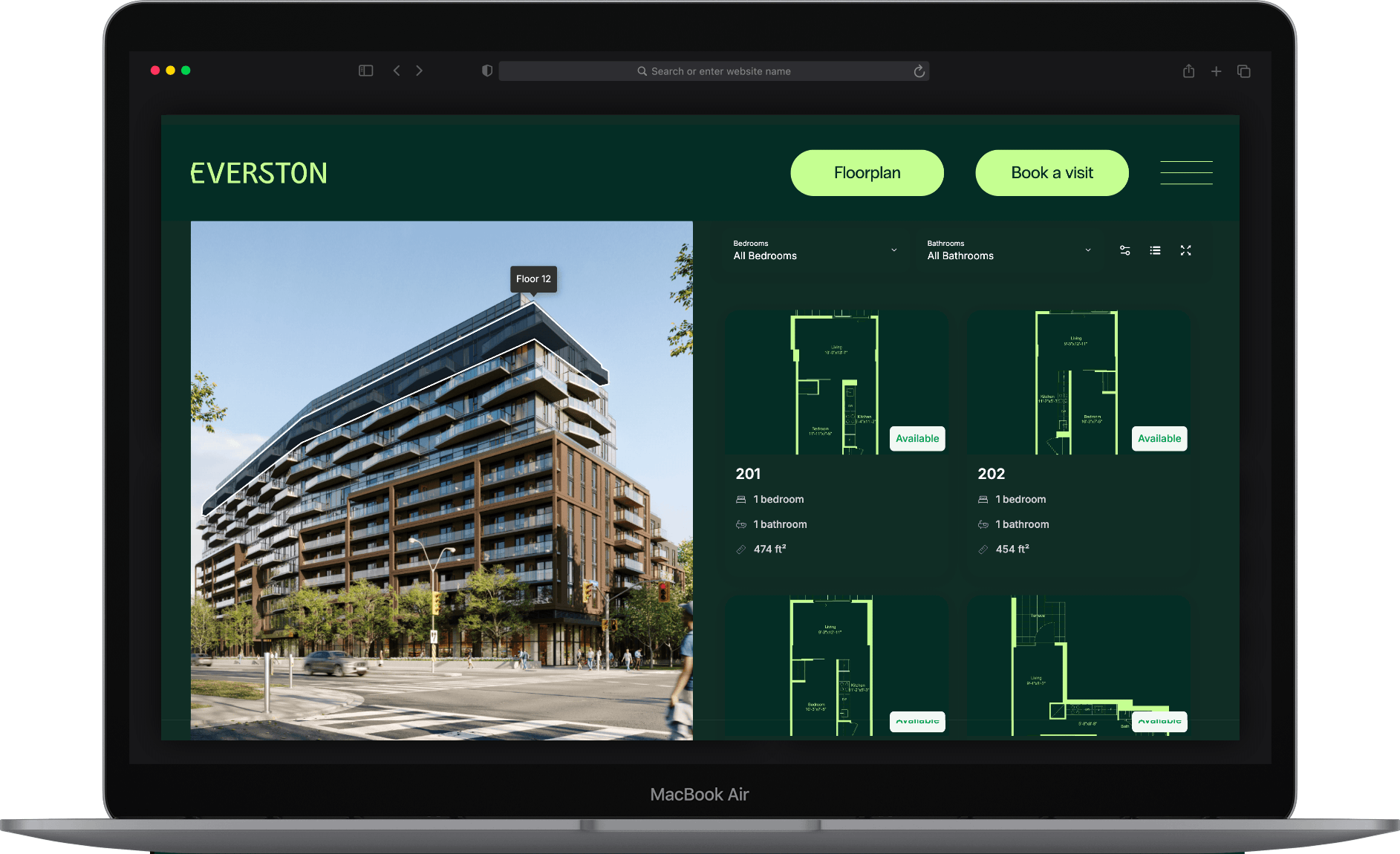Go back with the browser back arrow
This screenshot has width=1400, height=854.
tap(397, 71)
